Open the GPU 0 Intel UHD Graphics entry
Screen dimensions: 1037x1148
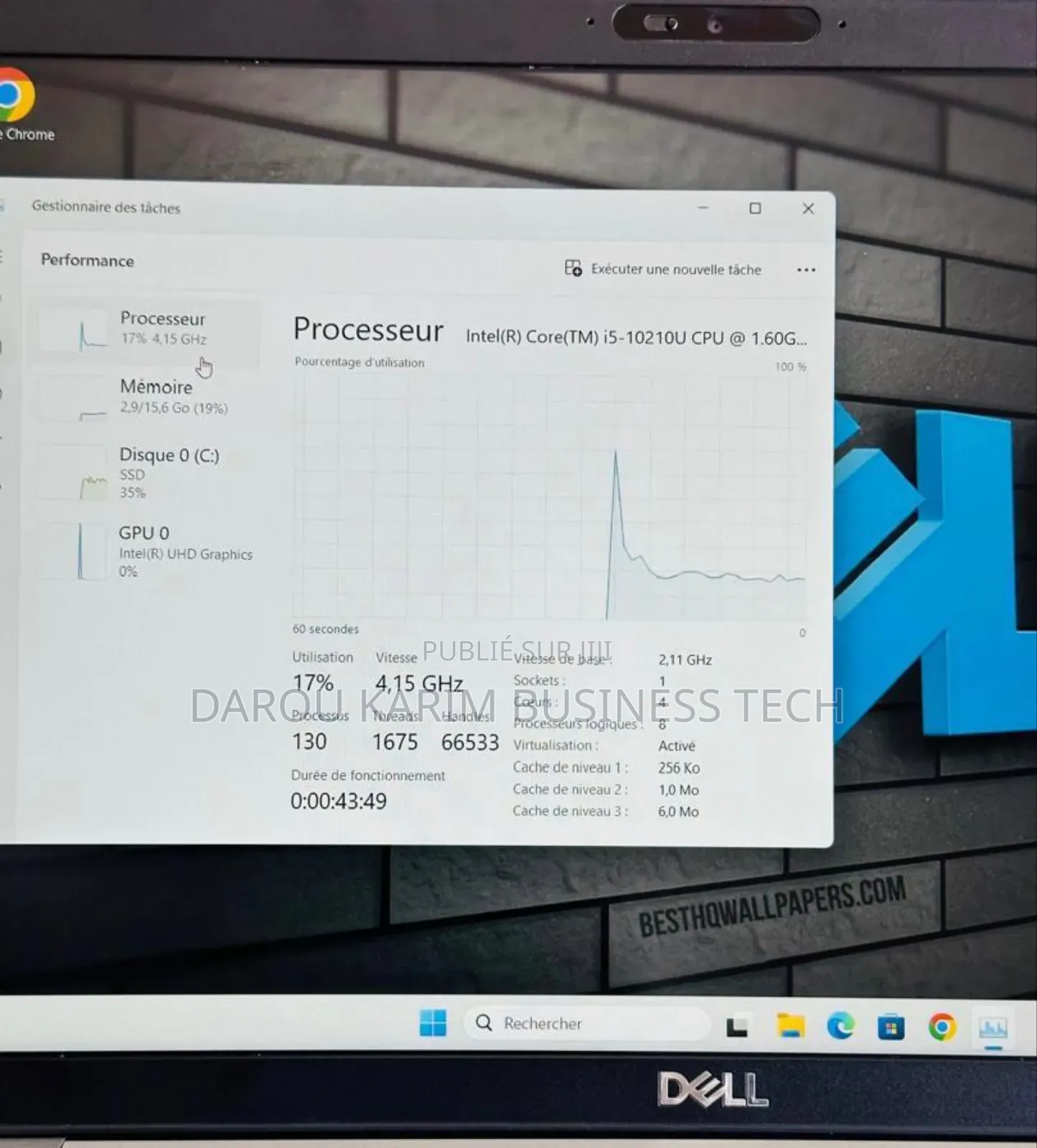click(184, 551)
